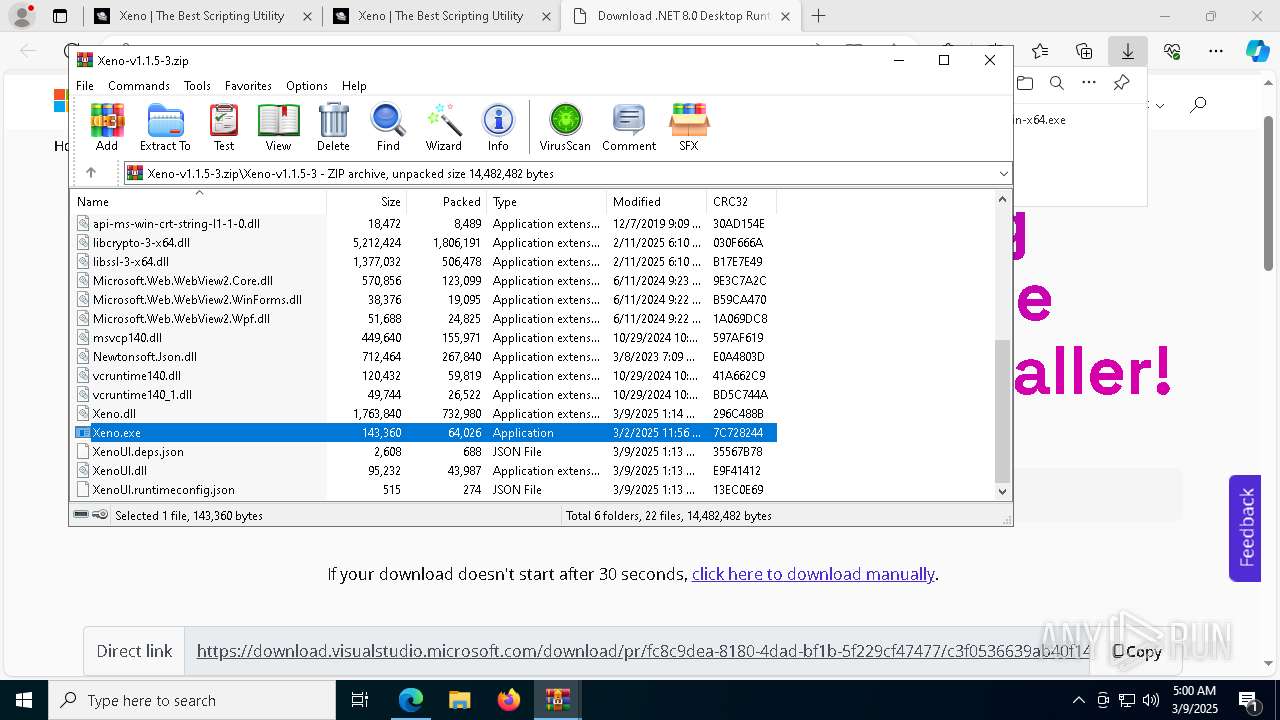Open the Find magnifier tool
The height and width of the screenshot is (720, 1280).
coord(388,127)
